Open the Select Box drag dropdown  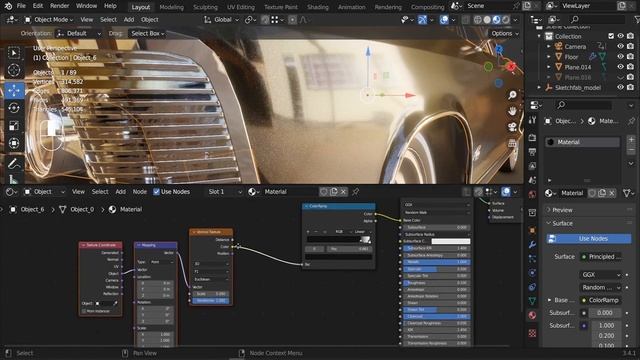pos(147,33)
